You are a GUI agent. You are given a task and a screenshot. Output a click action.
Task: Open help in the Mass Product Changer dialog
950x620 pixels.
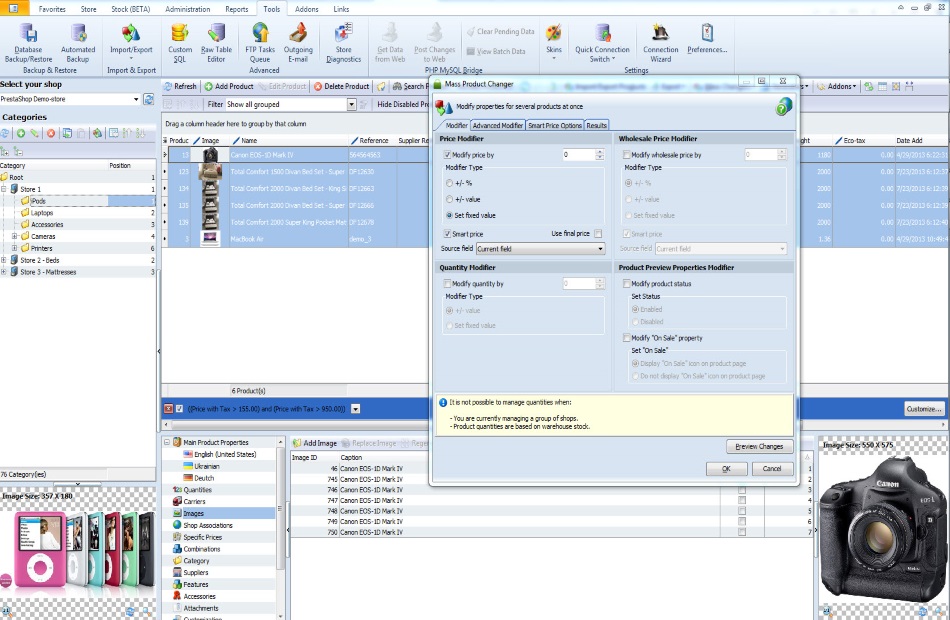click(x=783, y=107)
